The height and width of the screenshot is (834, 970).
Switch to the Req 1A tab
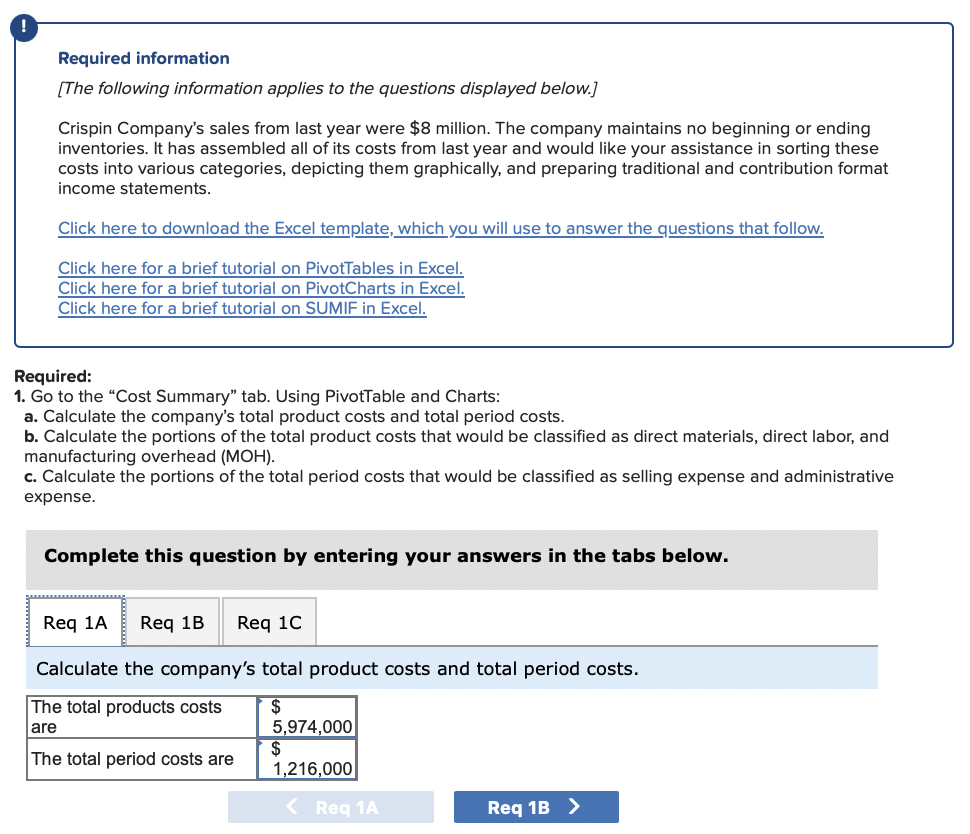(75, 621)
